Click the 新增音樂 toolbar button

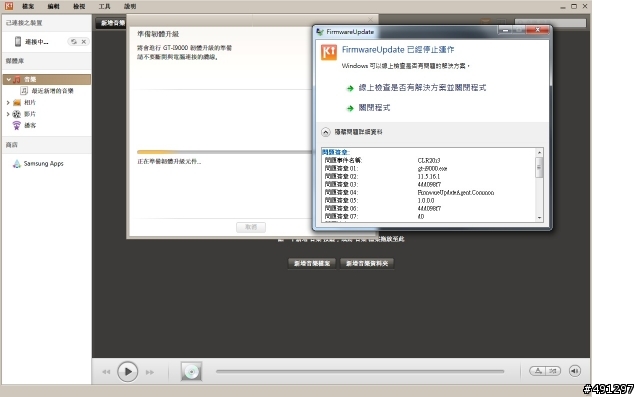111,23
